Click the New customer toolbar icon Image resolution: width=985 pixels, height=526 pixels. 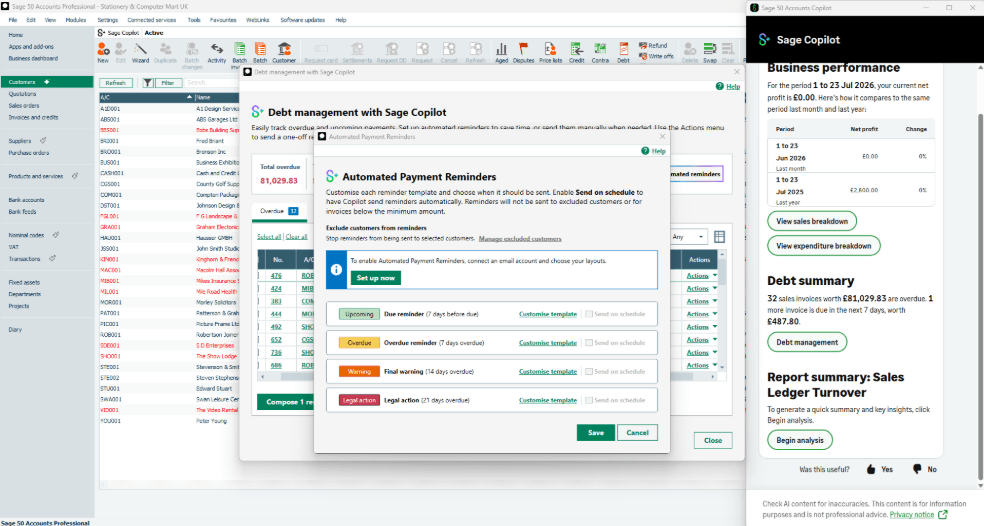(x=103, y=52)
